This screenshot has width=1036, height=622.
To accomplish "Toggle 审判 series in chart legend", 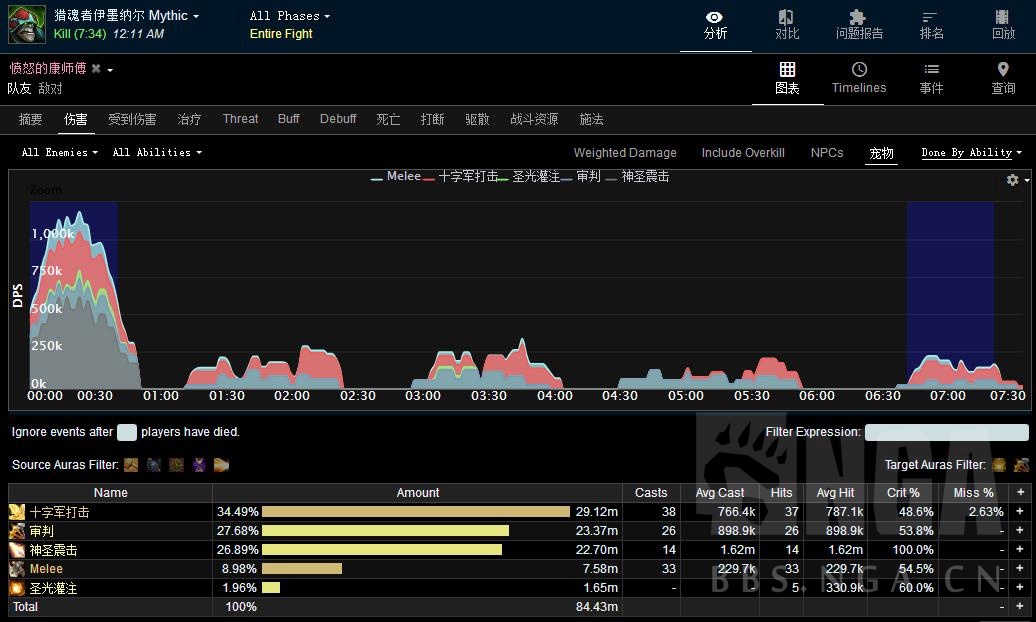I will 581,176.
